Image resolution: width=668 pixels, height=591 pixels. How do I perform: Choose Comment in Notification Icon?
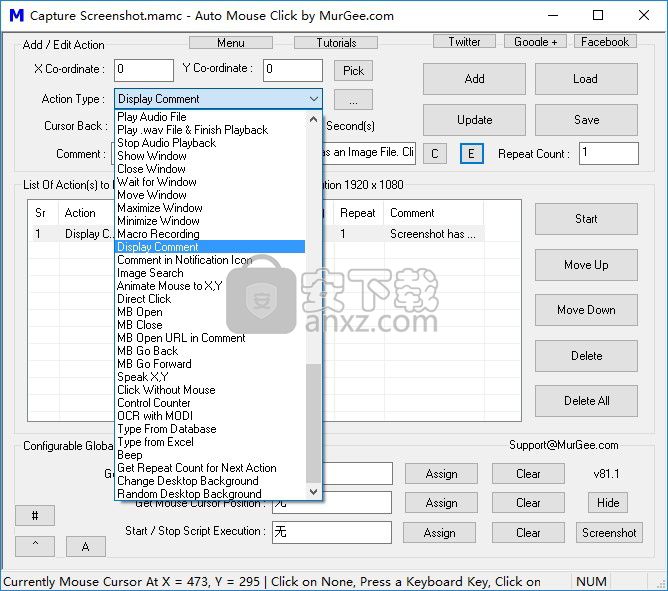(x=184, y=260)
